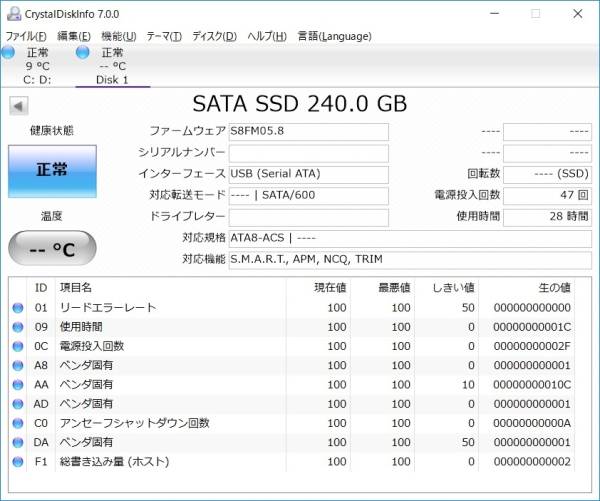Click the transfer mode field SATA/600
Screen dimensions: 600x501
pos(308,196)
